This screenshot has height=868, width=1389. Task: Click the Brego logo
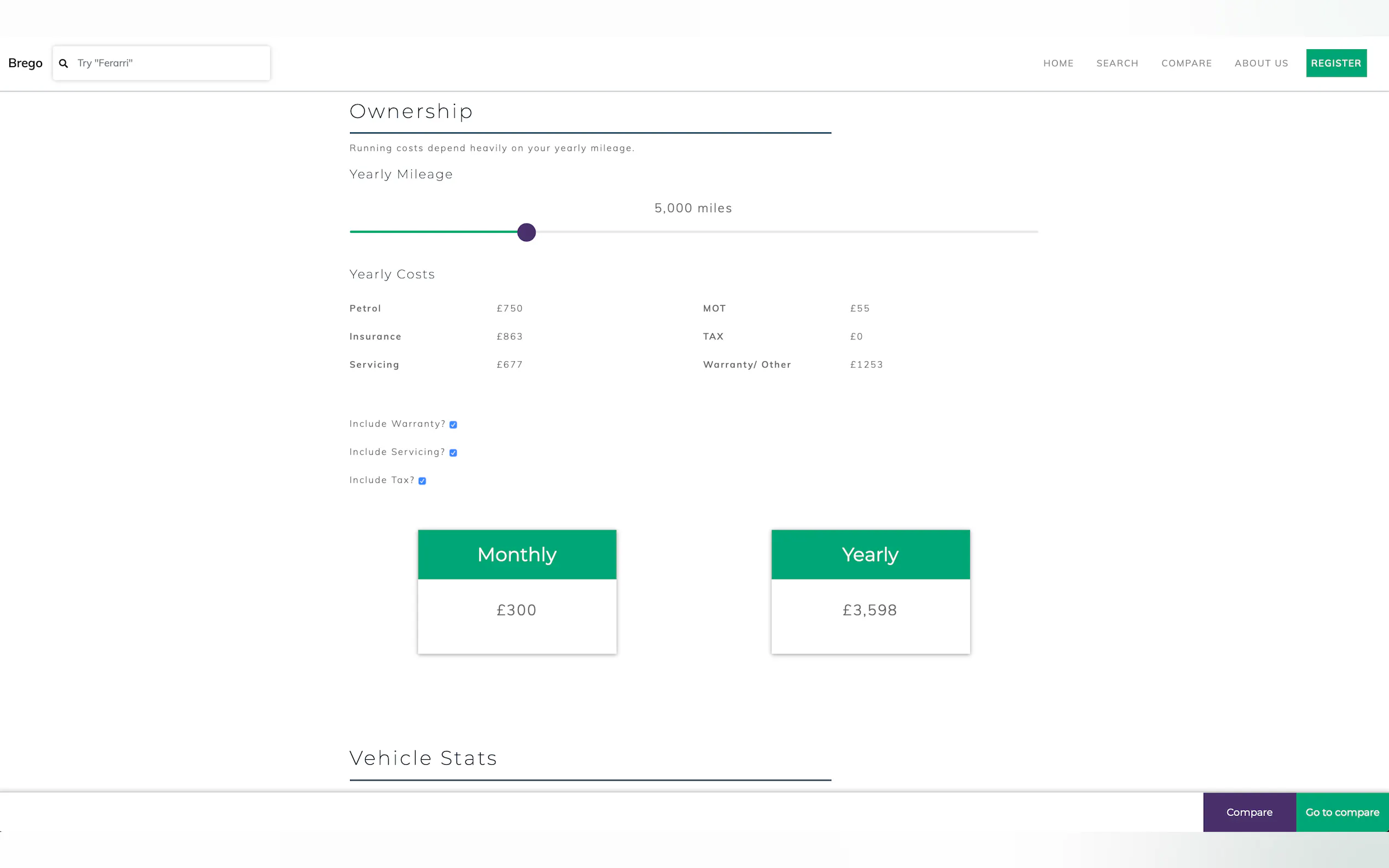pos(25,63)
